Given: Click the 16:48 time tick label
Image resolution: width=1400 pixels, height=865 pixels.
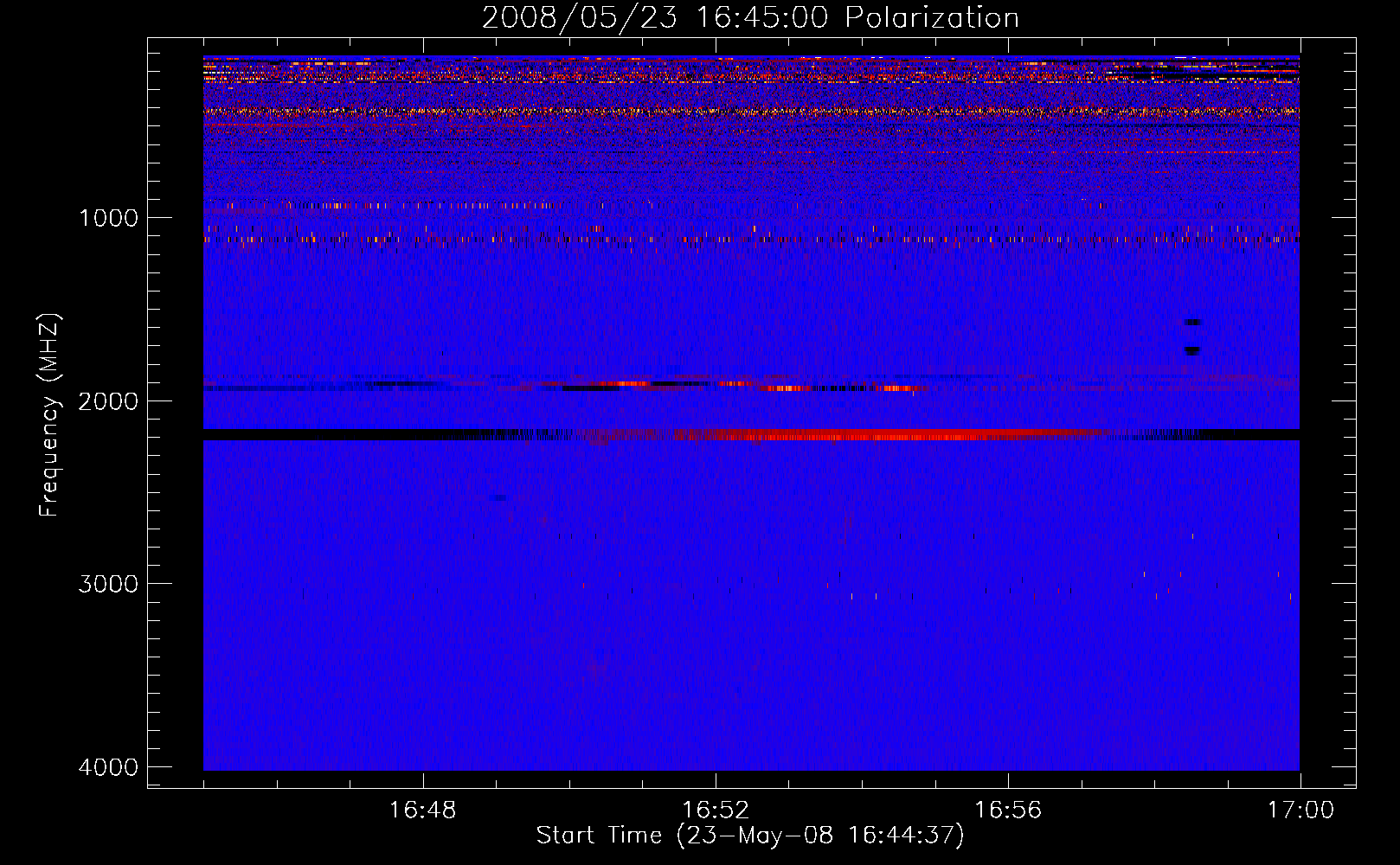Looking at the screenshot, I should click(423, 811).
